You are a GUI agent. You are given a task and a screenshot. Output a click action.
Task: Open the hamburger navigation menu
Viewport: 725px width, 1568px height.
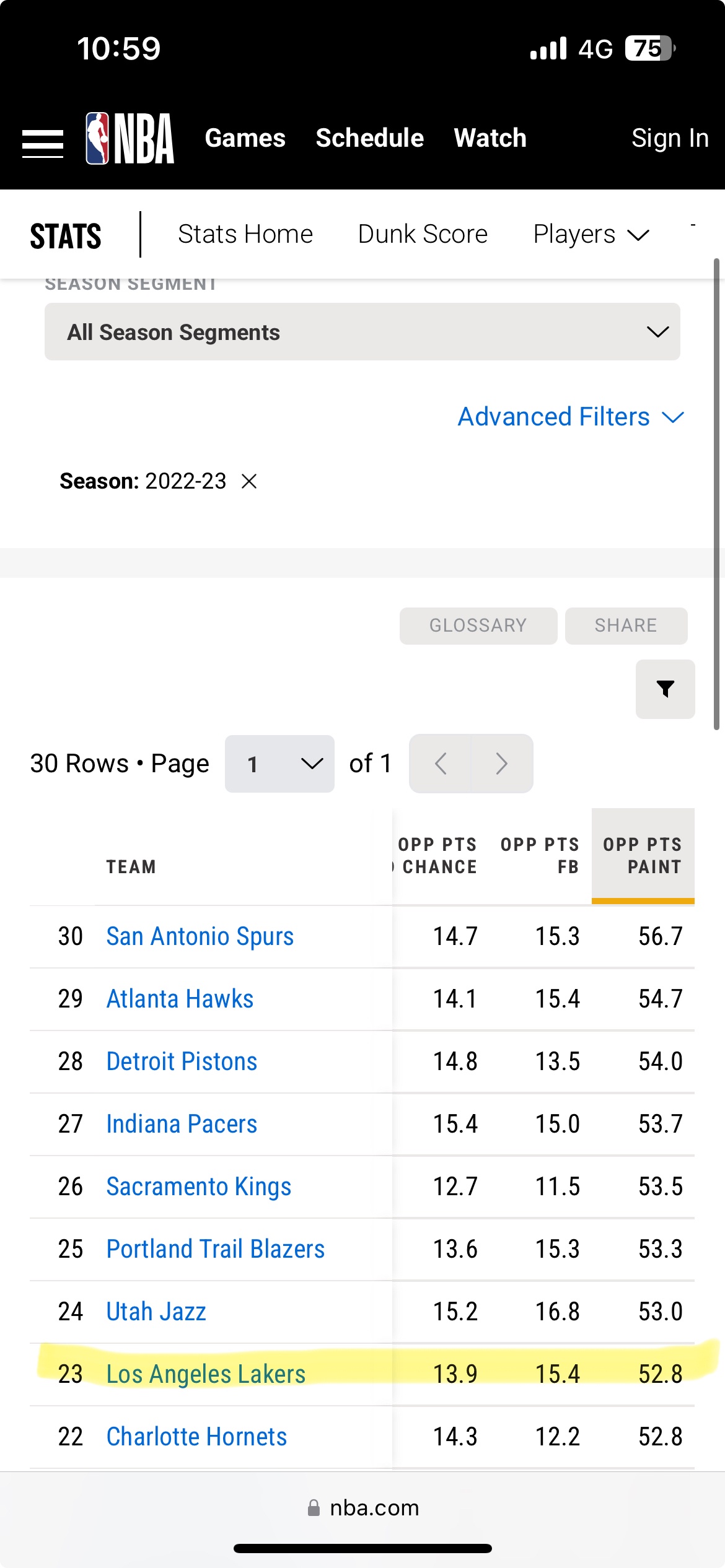click(x=42, y=143)
